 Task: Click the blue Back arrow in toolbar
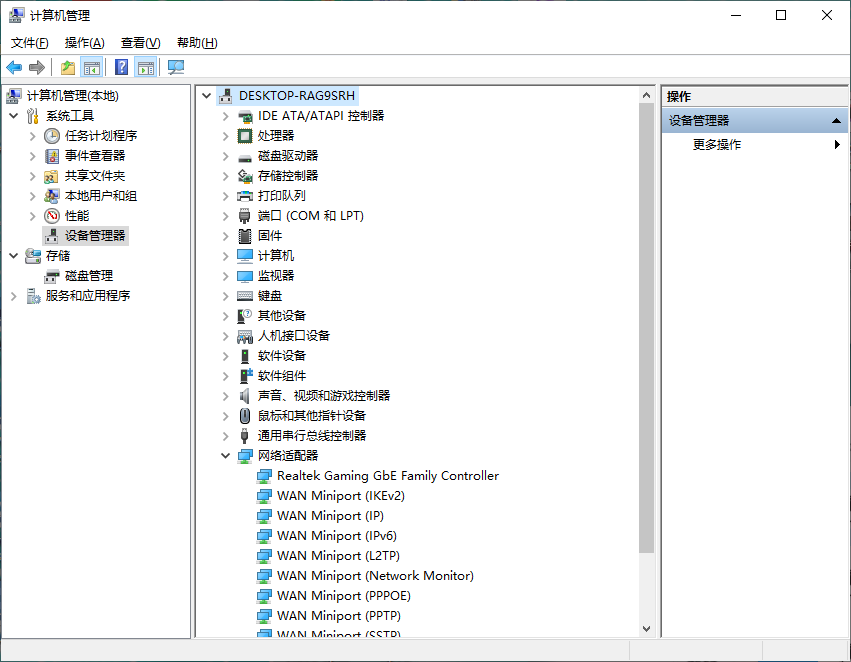tap(14, 67)
